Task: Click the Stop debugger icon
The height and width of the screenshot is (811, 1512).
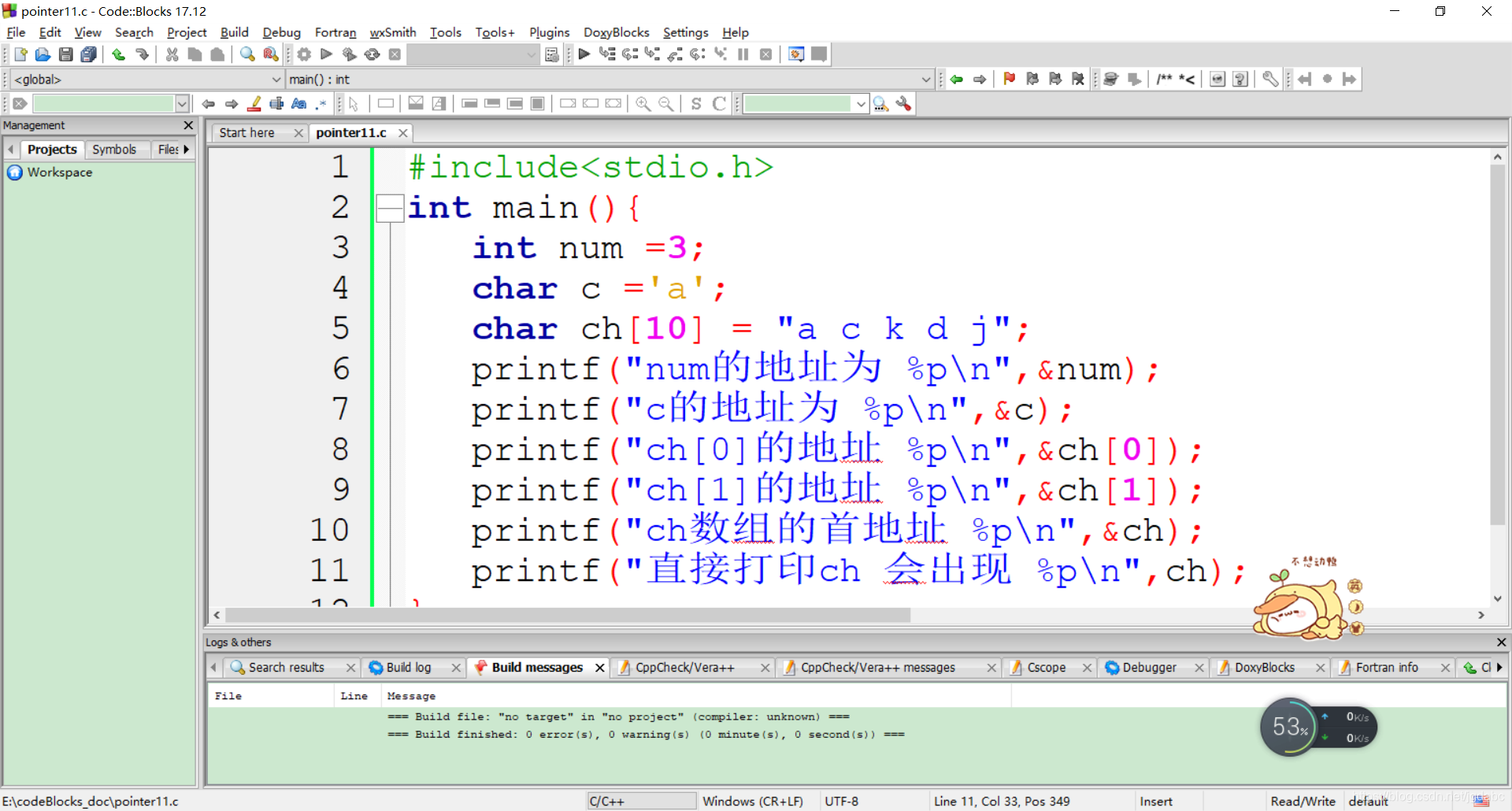Action: click(765, 54)
